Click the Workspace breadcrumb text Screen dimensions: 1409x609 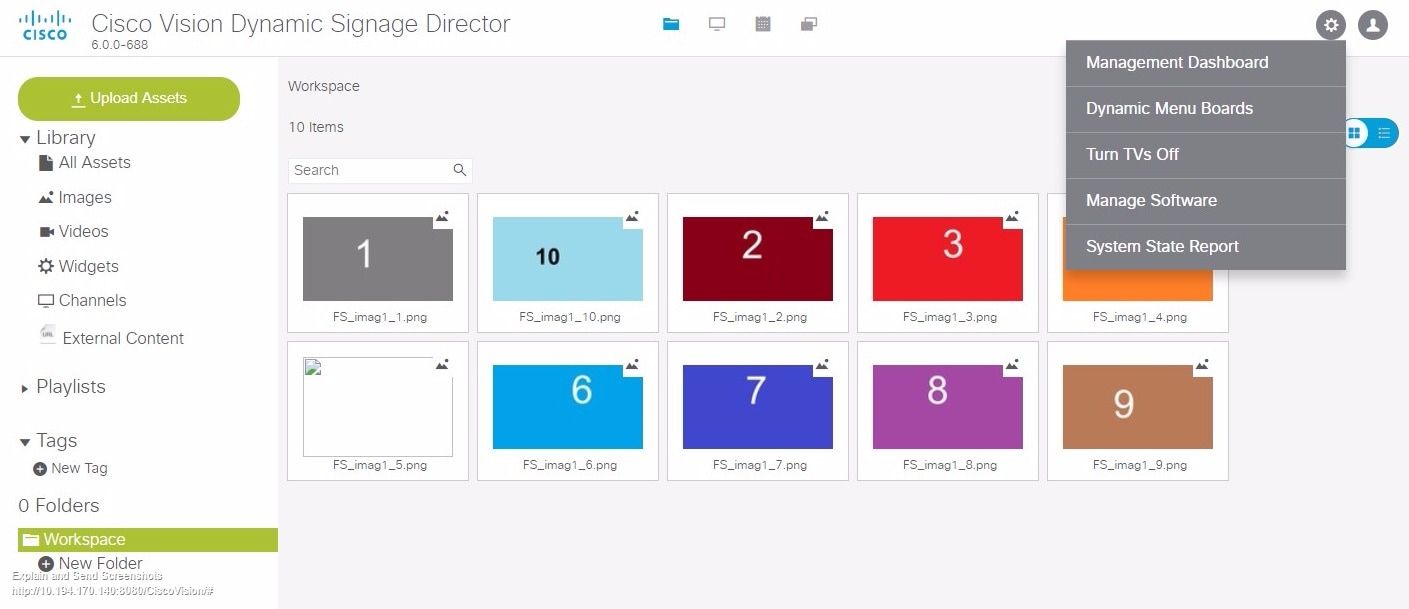(x=324, y=86)
